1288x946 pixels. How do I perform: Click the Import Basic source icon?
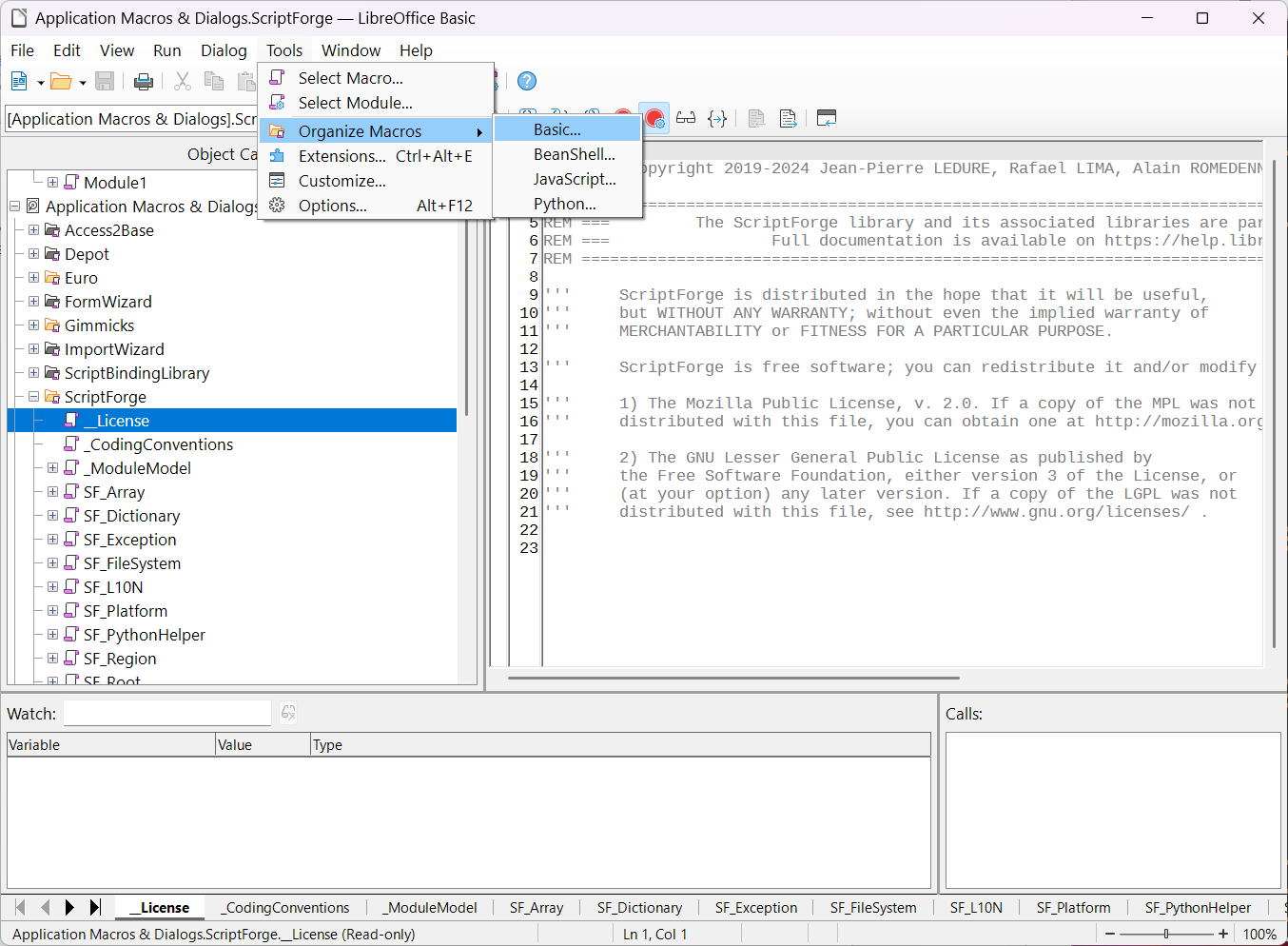pyautogui.click(x=756, y=118)
